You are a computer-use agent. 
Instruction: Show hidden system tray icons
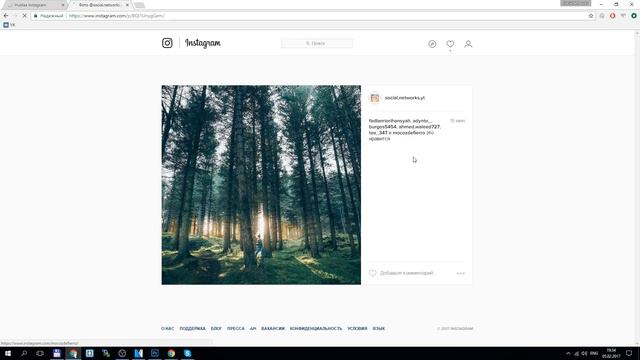click(x=568, y=353)
